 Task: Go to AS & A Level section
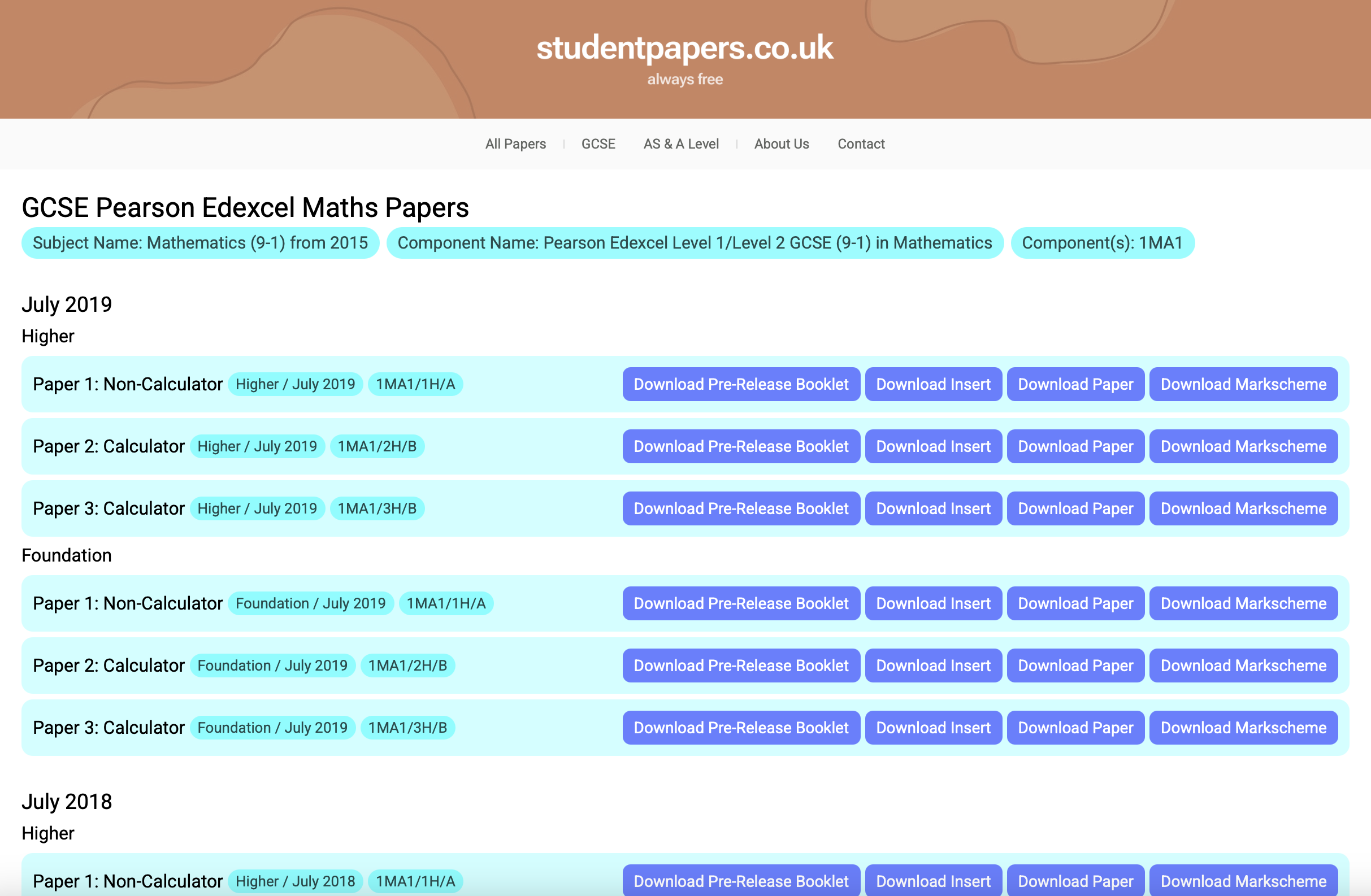click(x=681, y=144)
